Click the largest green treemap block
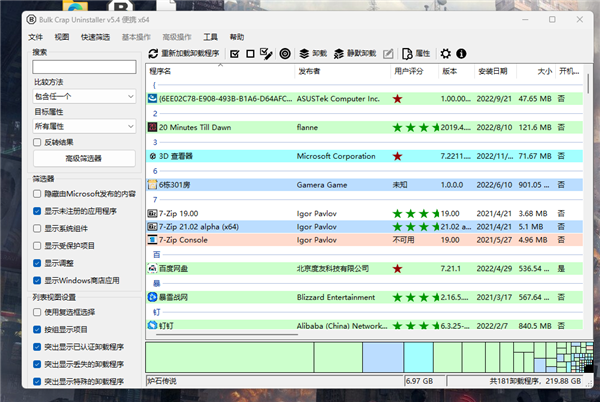600x402 pixels. 230,357
